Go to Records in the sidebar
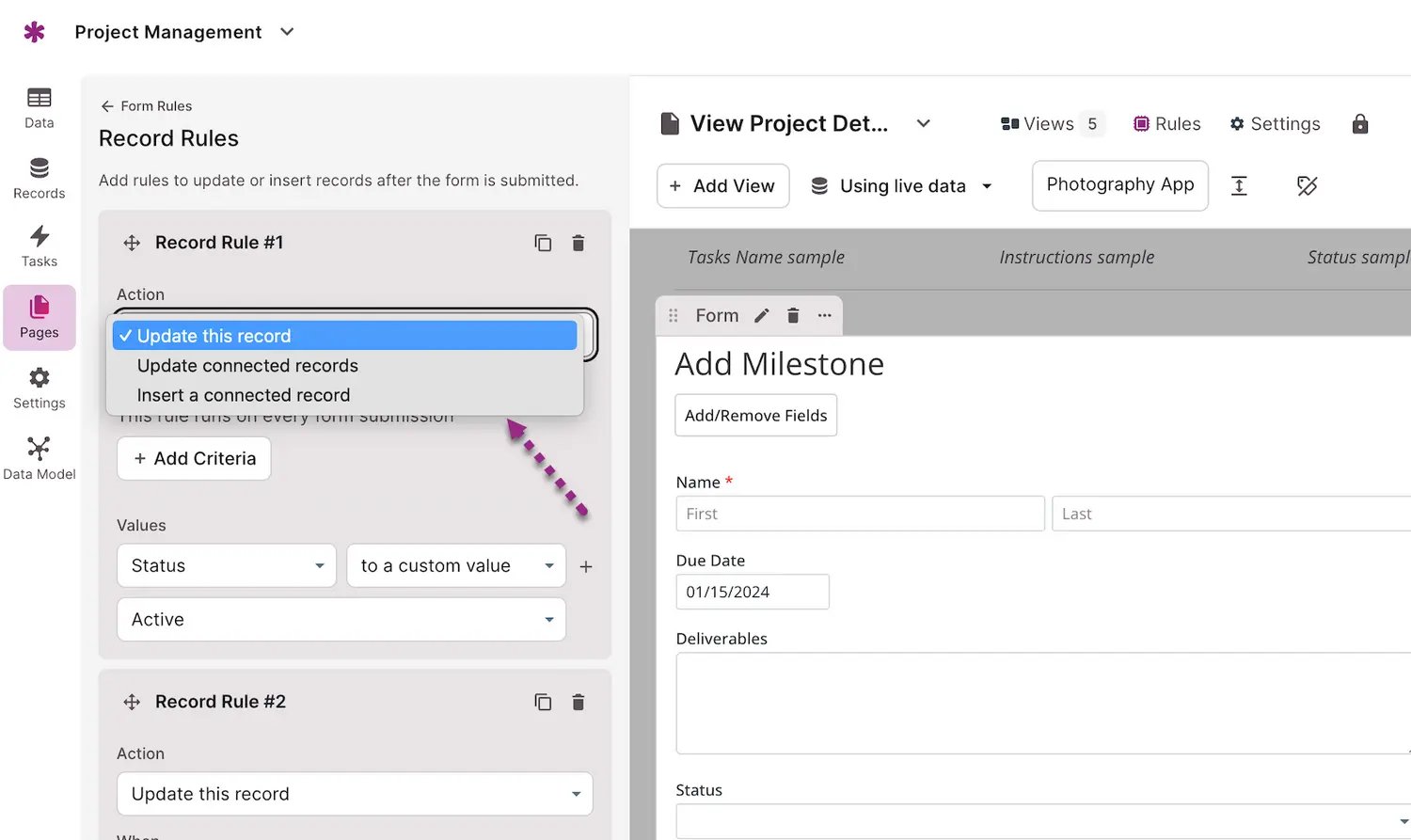This screenshot has width=1411, height=840. [x=39, y=178]
